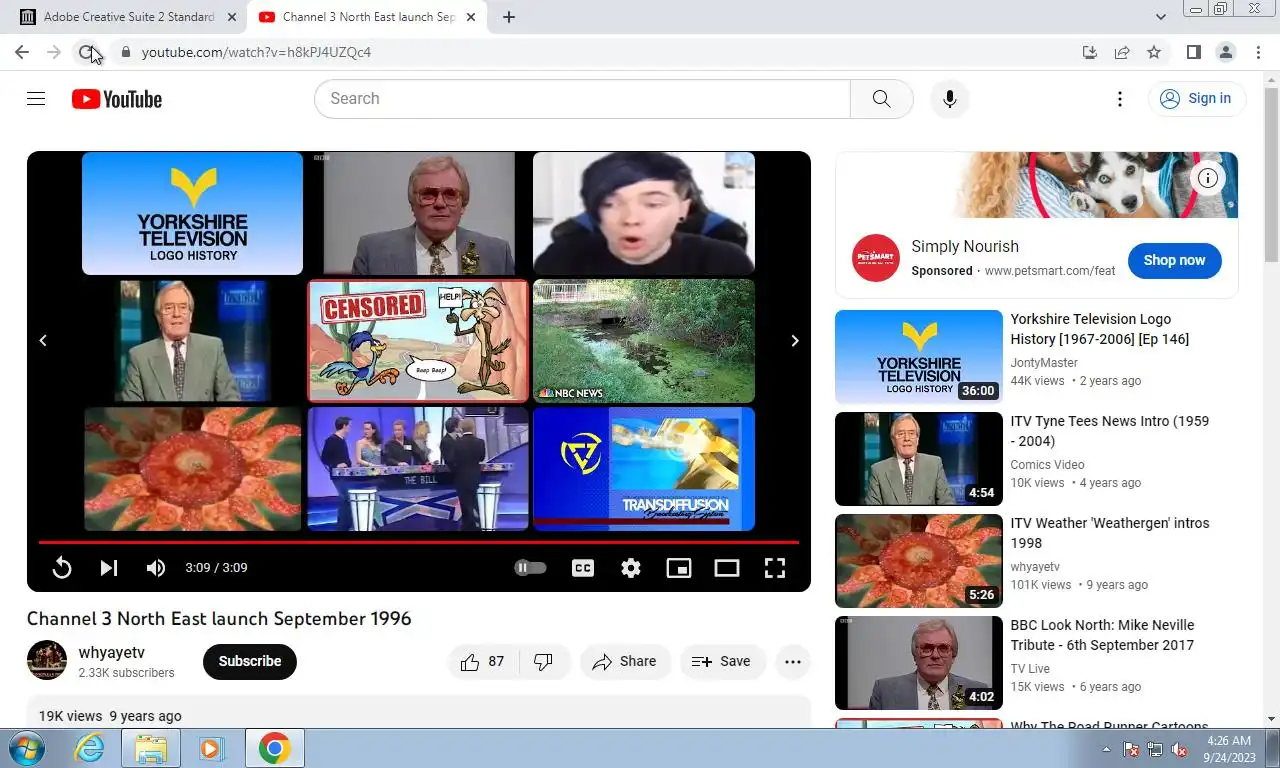Show next endscreen suggestions page
1280x768 pixels.
pos(795,341)
